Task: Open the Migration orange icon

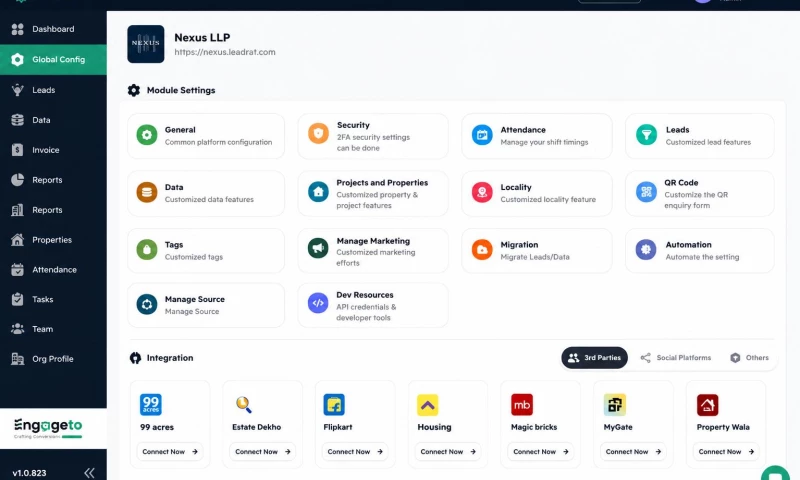Action: coord(482,249)
